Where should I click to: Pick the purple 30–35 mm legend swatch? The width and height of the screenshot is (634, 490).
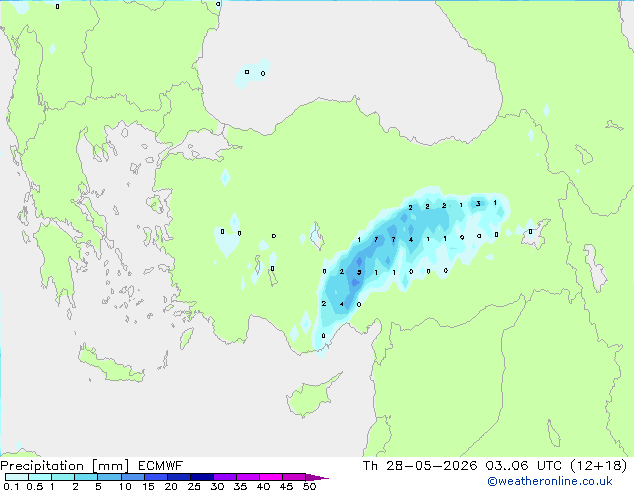pyautogui.click(x=225, y=477)
